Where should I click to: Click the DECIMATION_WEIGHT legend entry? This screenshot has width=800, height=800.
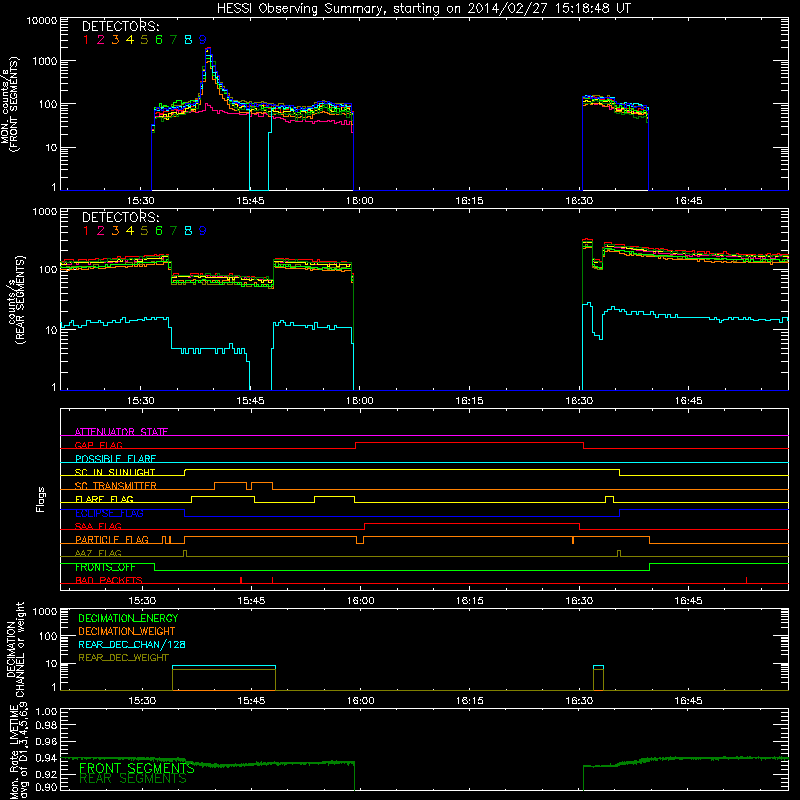pyautogui.click(x=127, y=631)
